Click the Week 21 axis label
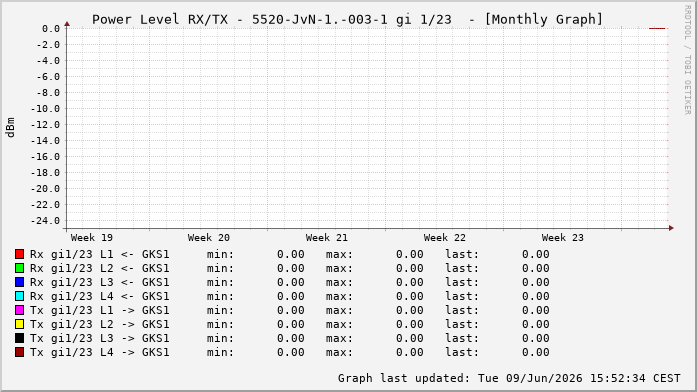 [326, 238]
